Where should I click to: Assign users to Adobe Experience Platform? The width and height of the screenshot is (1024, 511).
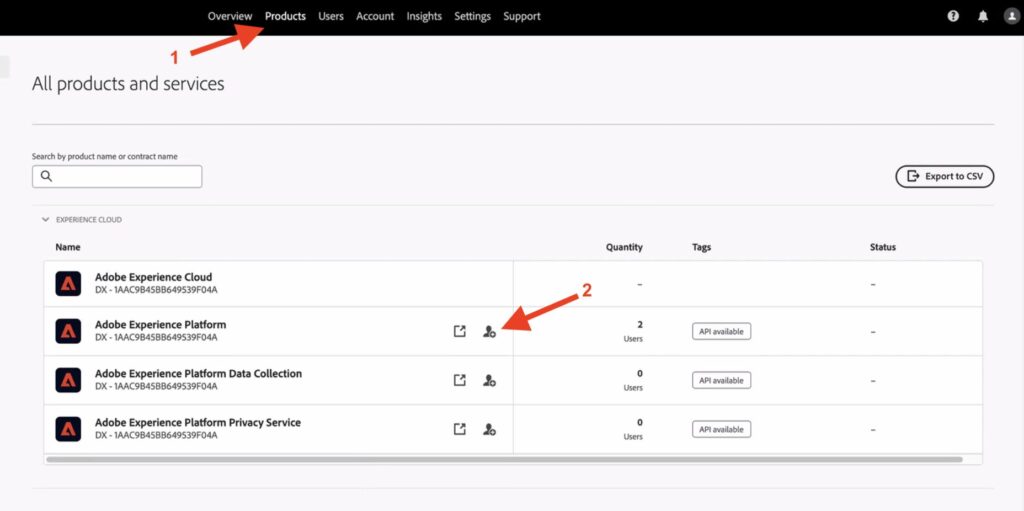[x=489, y=331]
